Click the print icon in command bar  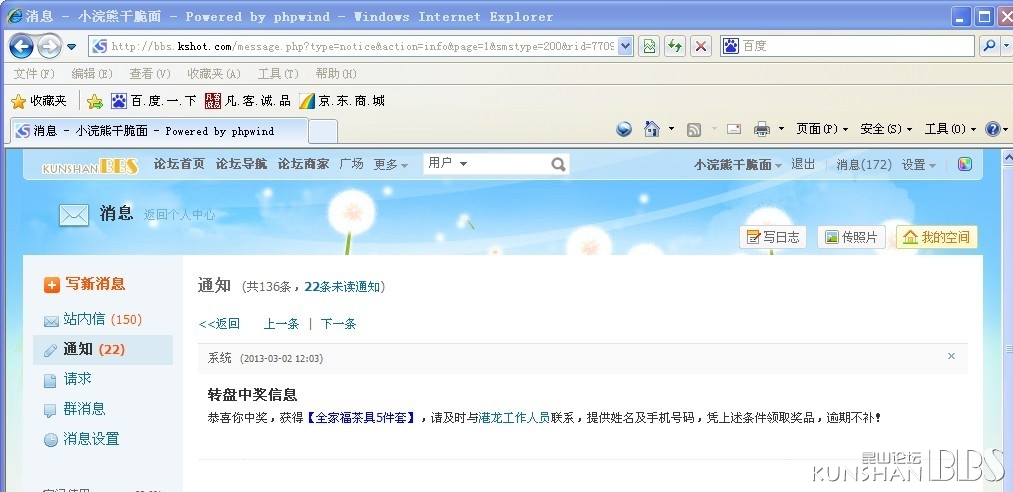point(761,129)
